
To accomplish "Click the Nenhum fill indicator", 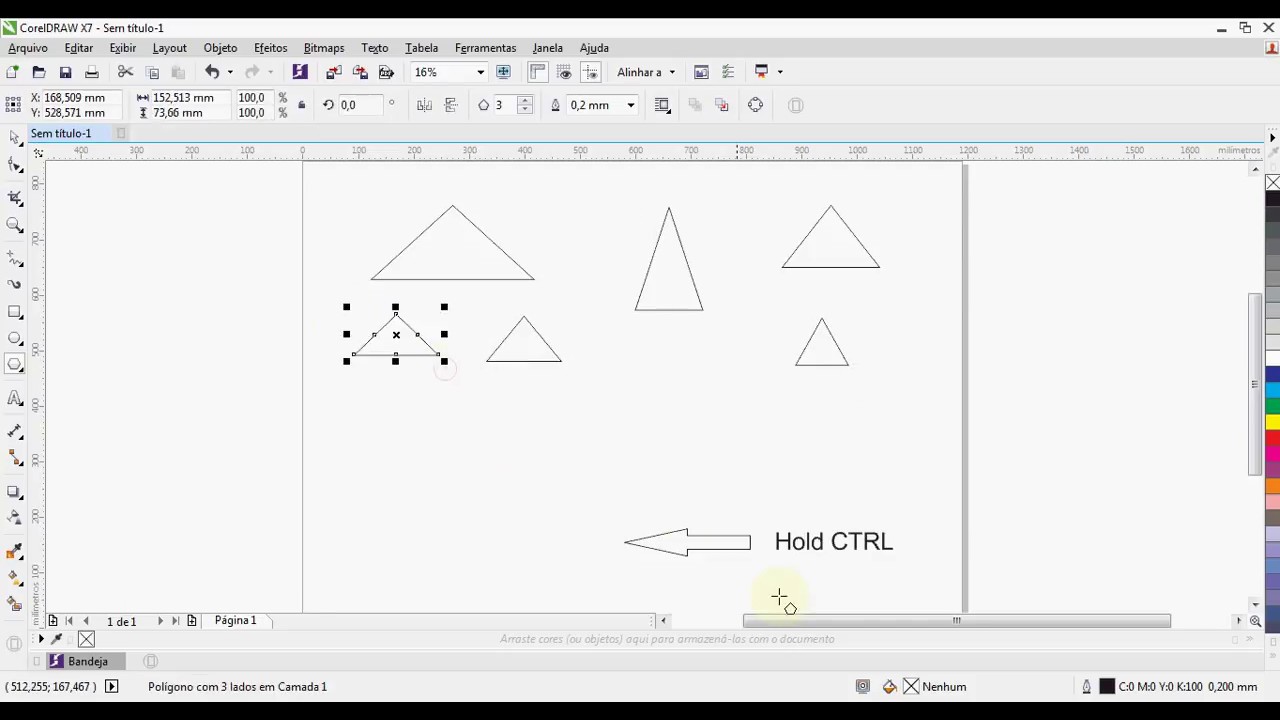I will coord(935,687).
